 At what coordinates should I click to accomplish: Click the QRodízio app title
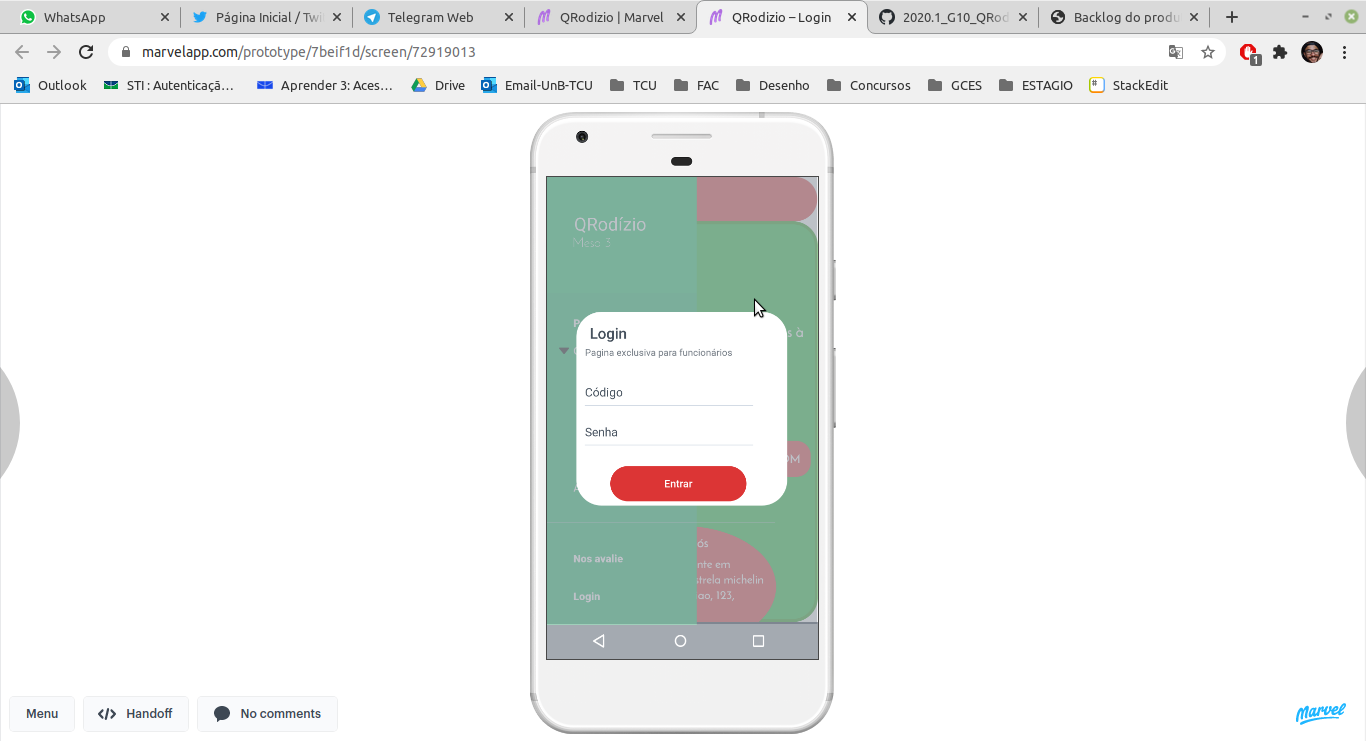610,225
